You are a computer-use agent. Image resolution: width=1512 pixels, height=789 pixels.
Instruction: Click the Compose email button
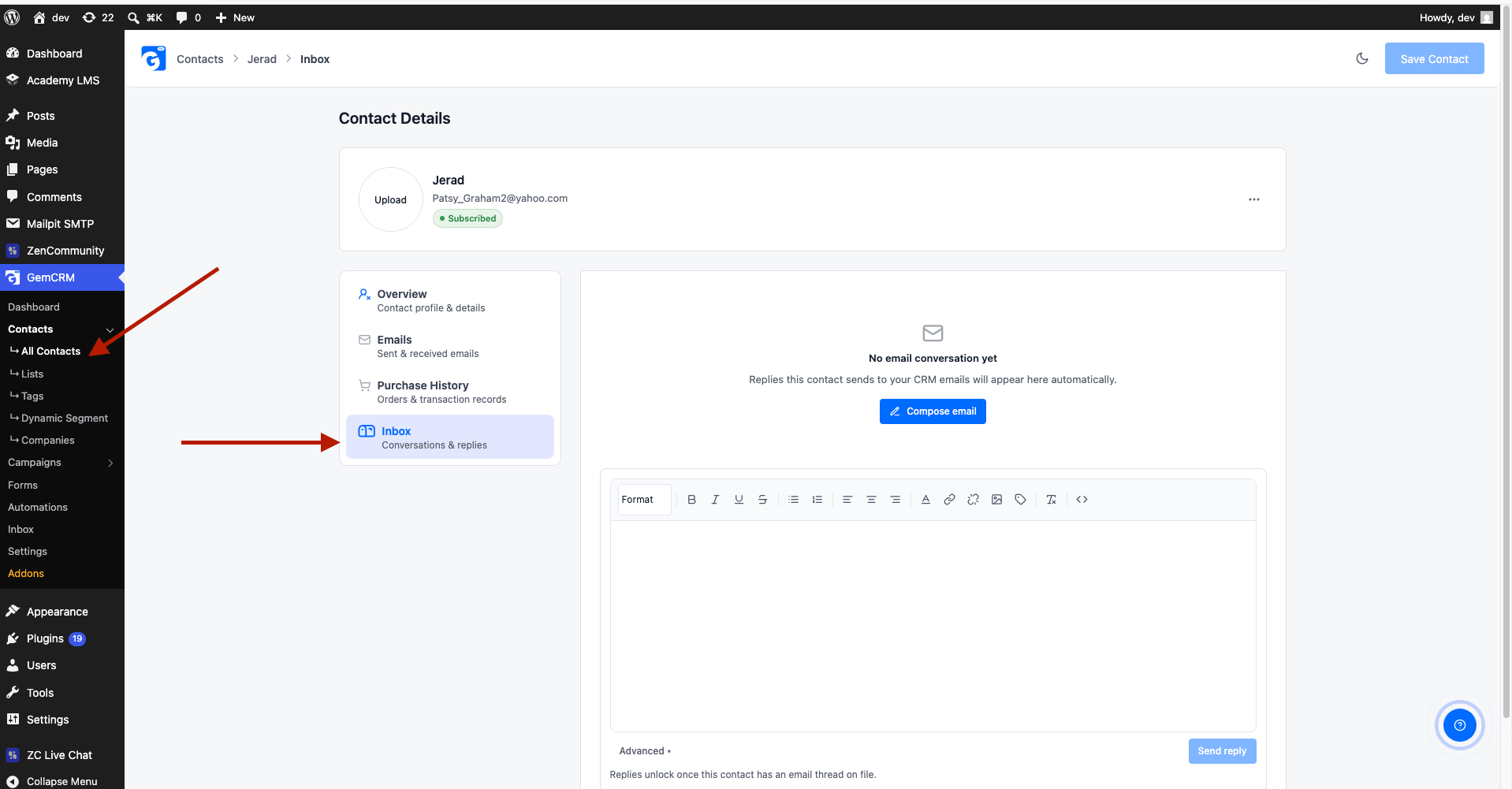933,411
